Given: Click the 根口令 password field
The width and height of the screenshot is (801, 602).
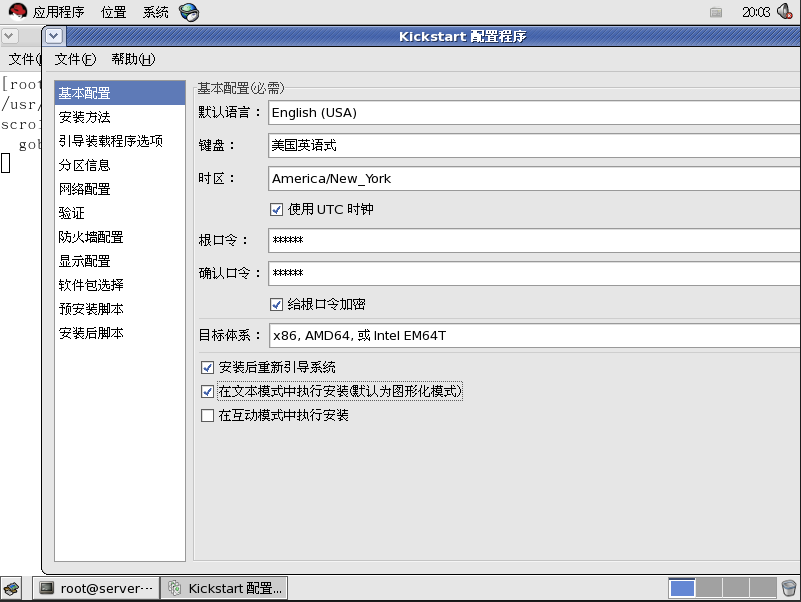Looking at the screenshot, I should click(534, 240).
